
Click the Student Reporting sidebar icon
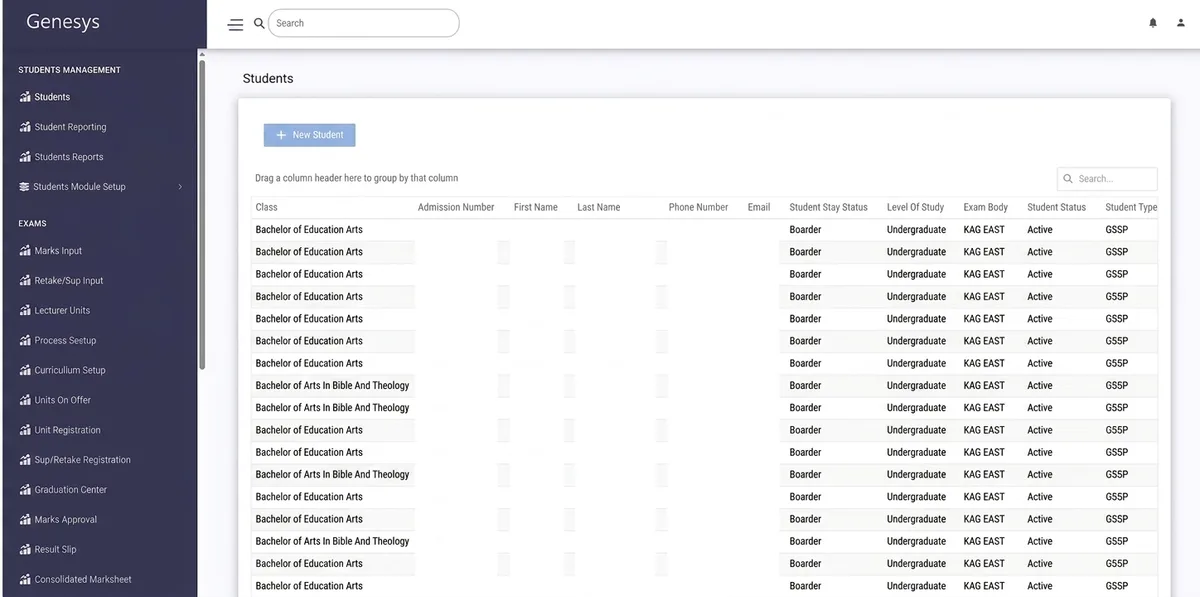[x=25, y=127]
